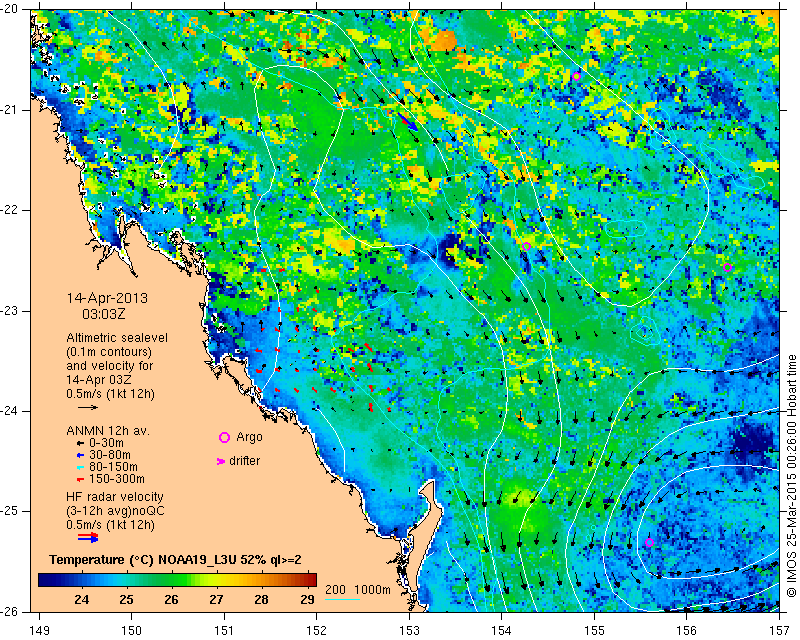This screenshot has width=800, height=640.
Task: Click the '(0.1m contours)' legend line
Action: point(109,352)
